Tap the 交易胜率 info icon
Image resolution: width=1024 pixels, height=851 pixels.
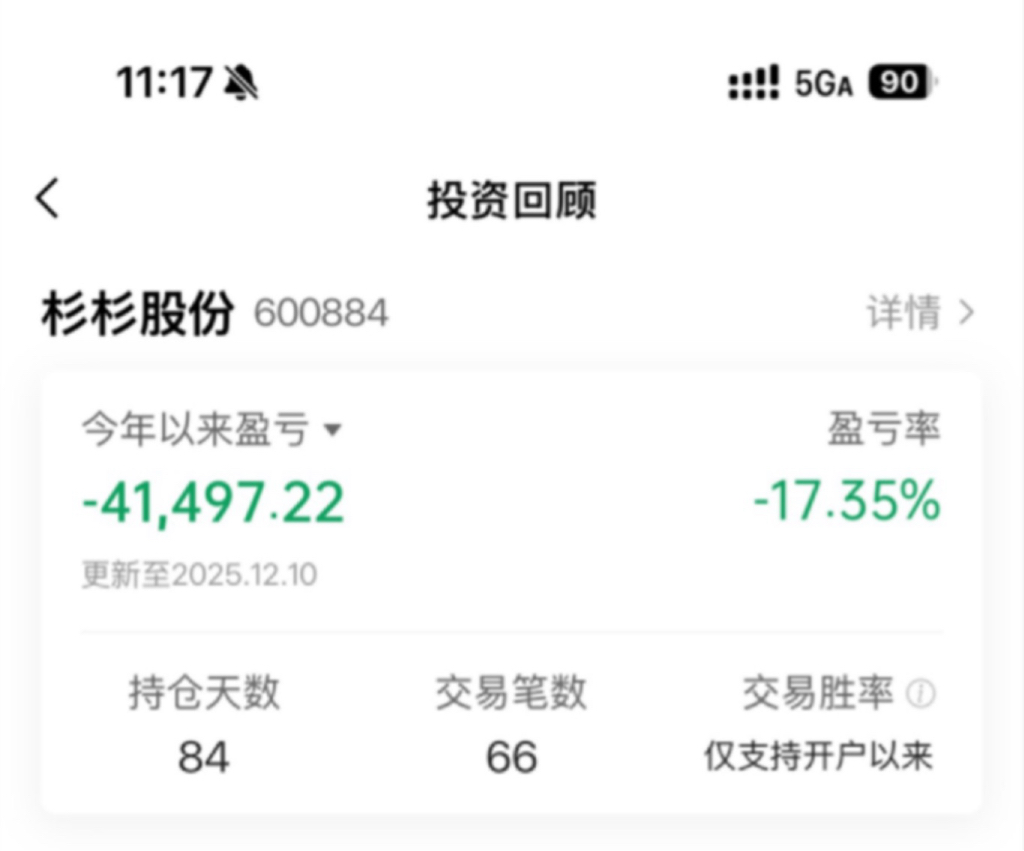(x=921, y=693)
